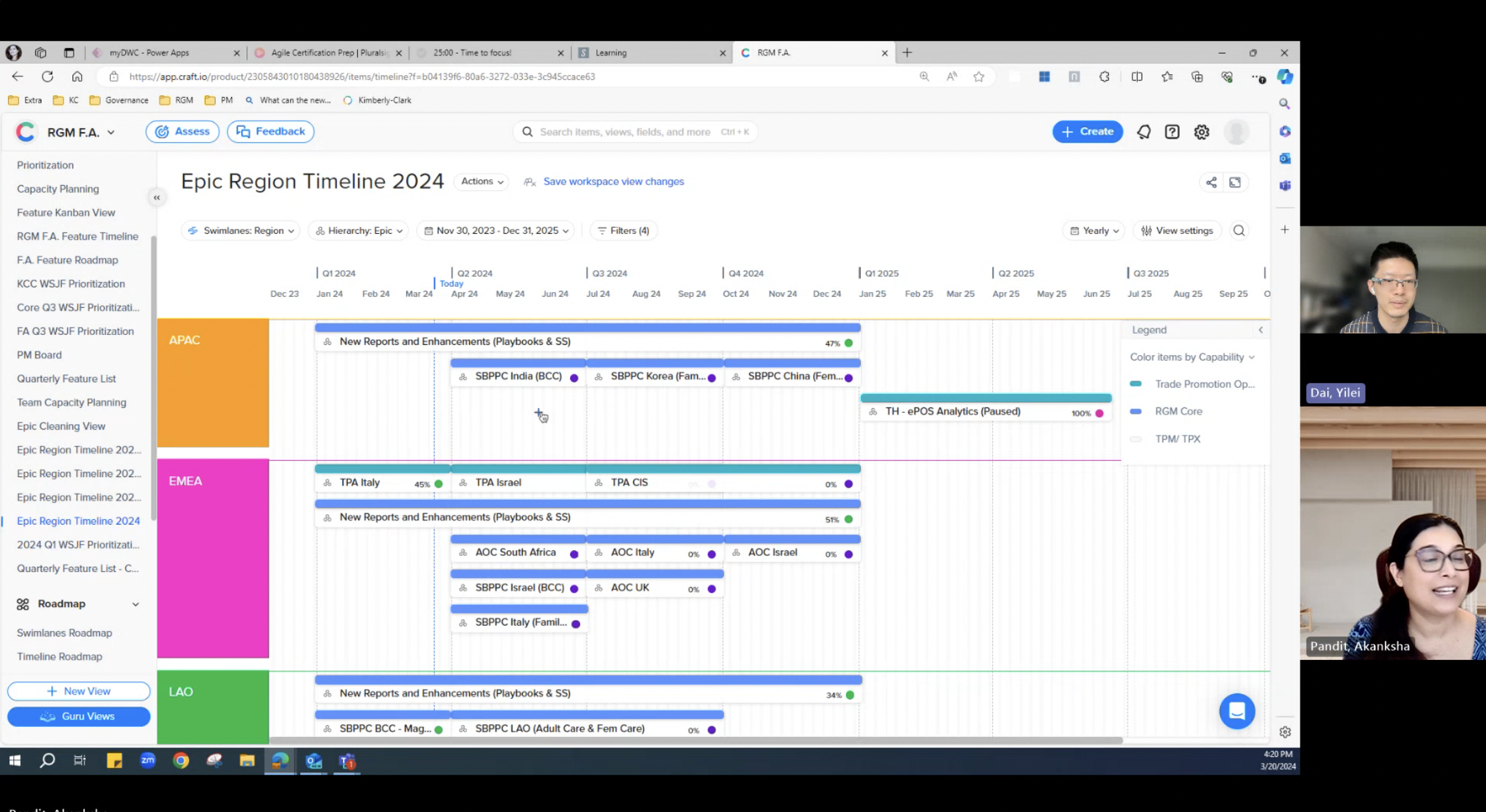Open the Edge Copilot sidebar icon
Image resolution: width=1486 pixels, height=812 pixels.
[x=1284, y=76]
